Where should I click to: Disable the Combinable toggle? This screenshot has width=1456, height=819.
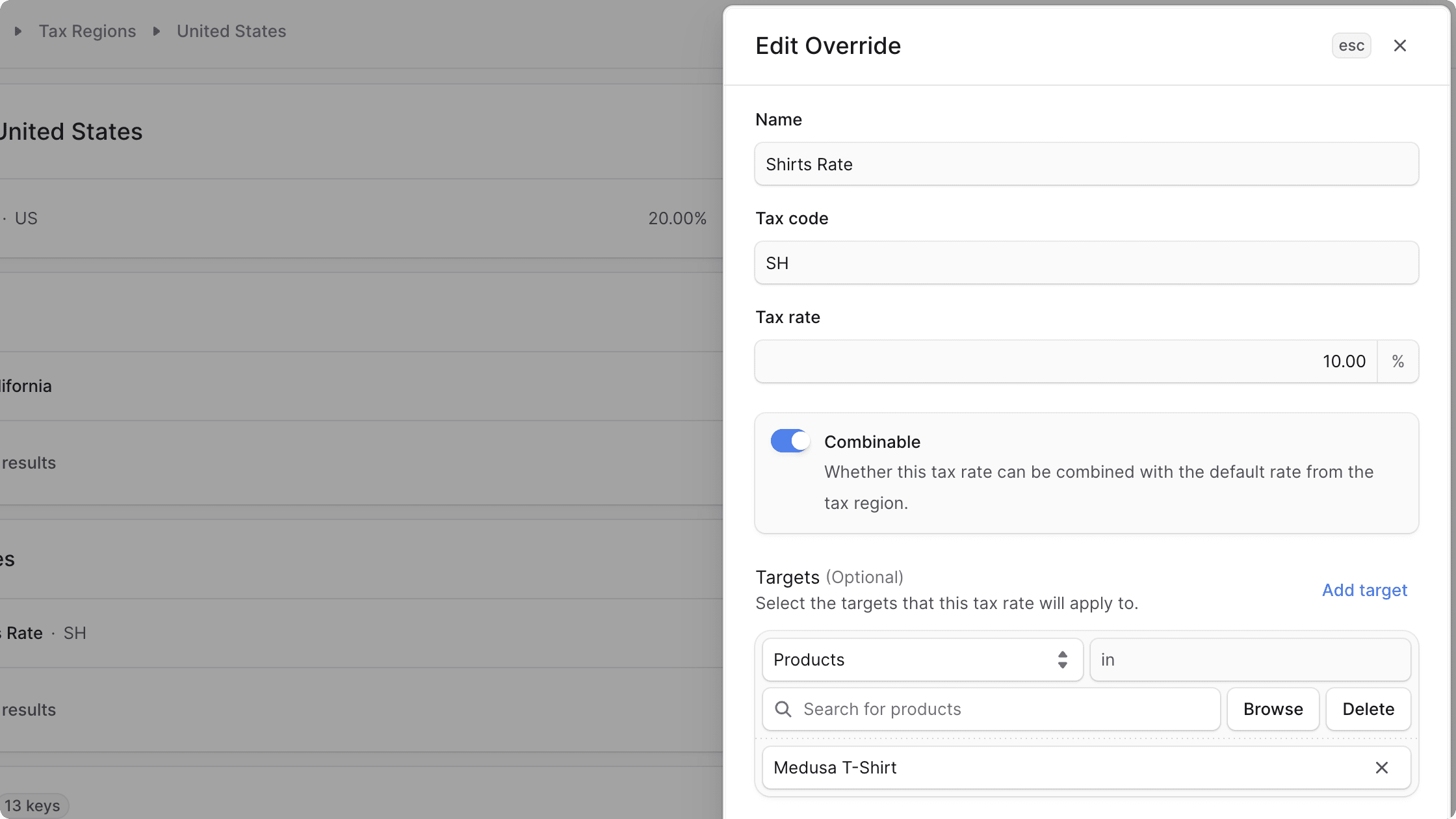pyautogui.click(x=789, y=441)
